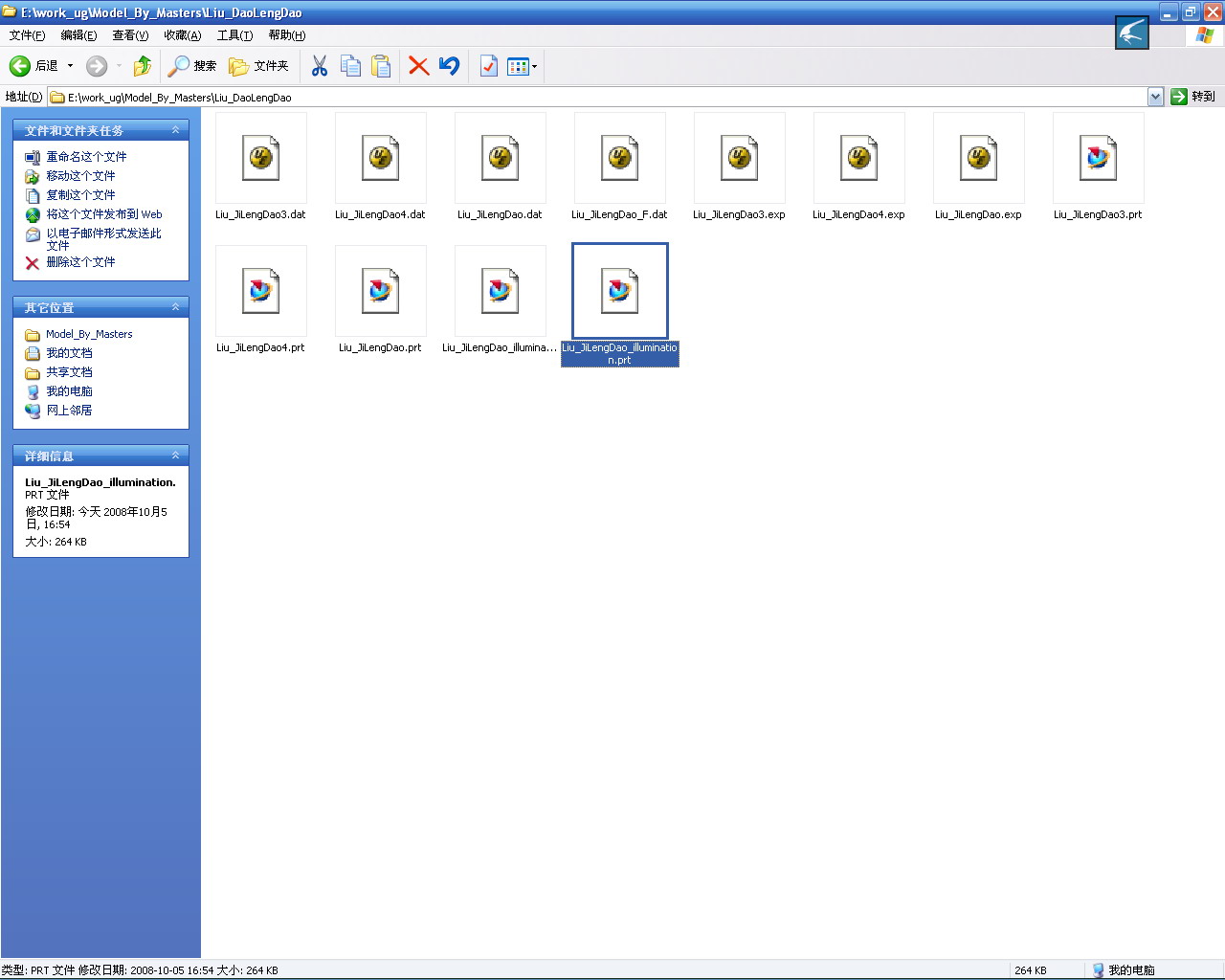This screenshot has height=980, width=1225.
Task: Open the back history dropdown arrow
Action: click(70, 66)
